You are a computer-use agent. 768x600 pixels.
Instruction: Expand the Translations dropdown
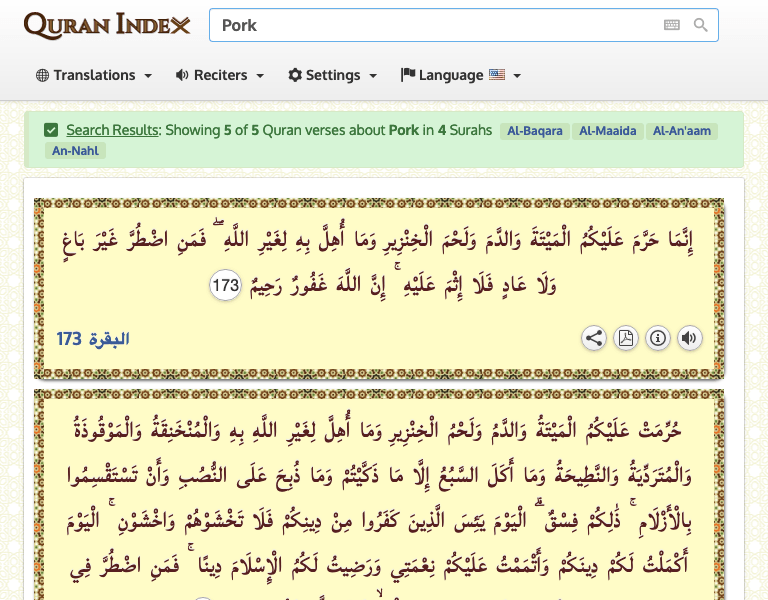pyautogui.click(x=94, y=75)
